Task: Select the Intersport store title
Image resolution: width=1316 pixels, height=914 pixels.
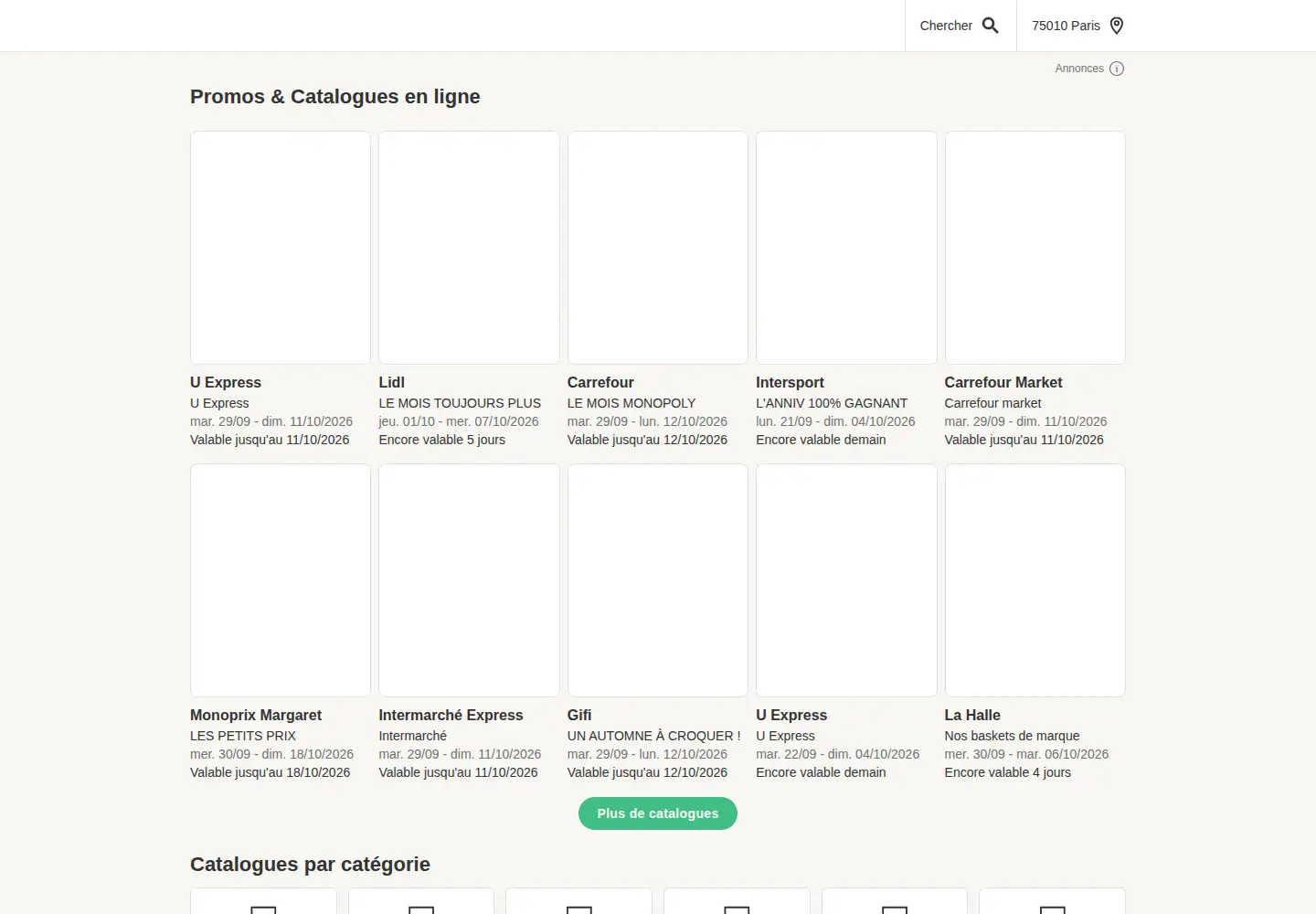Action: click(x=790, y=382)
